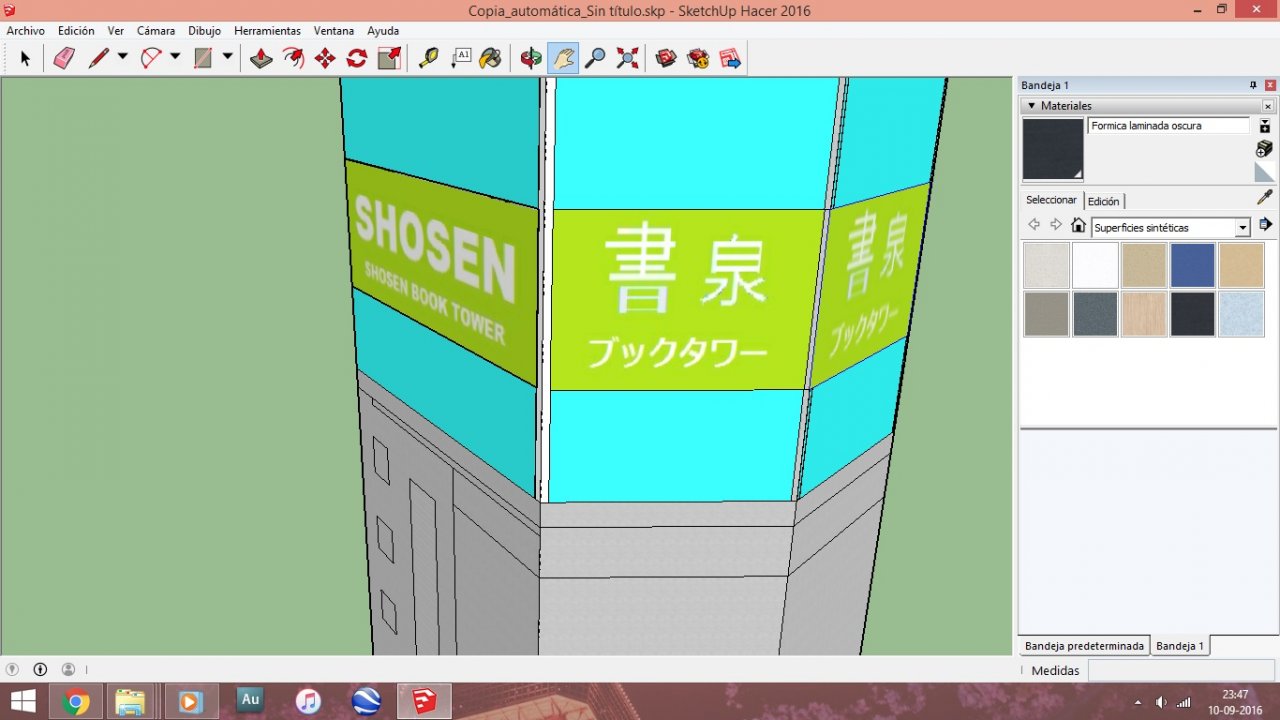
Task: Click the current material preview thumbnail
Action: click(x=1053, y=149)
